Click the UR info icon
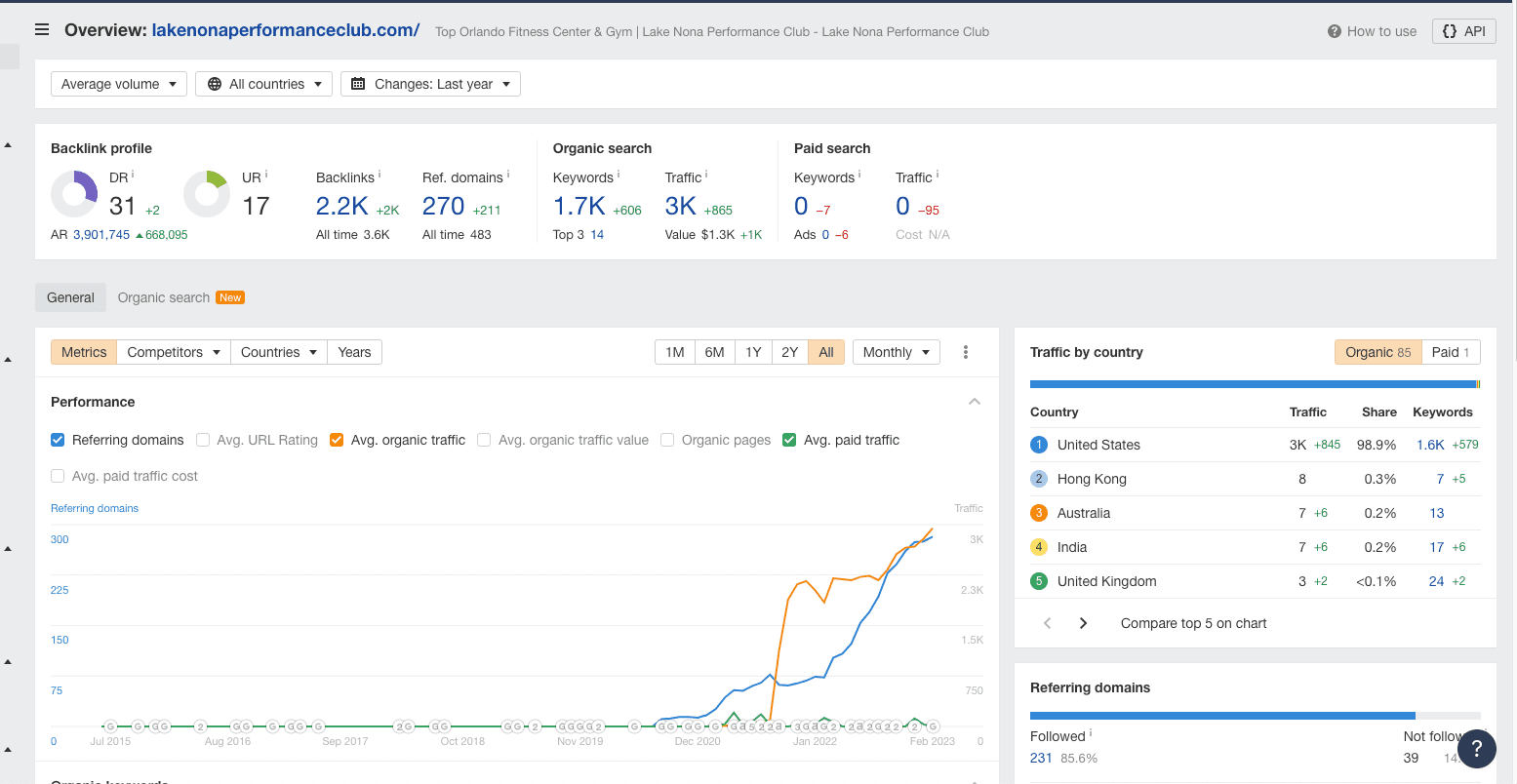 click(x=265, y=175)
